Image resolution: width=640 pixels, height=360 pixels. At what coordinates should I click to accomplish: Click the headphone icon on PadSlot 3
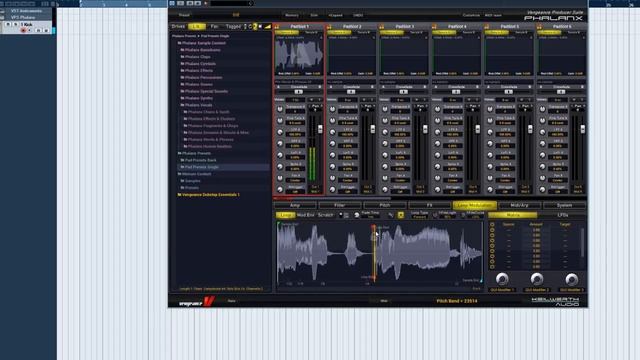pos(382,26)
